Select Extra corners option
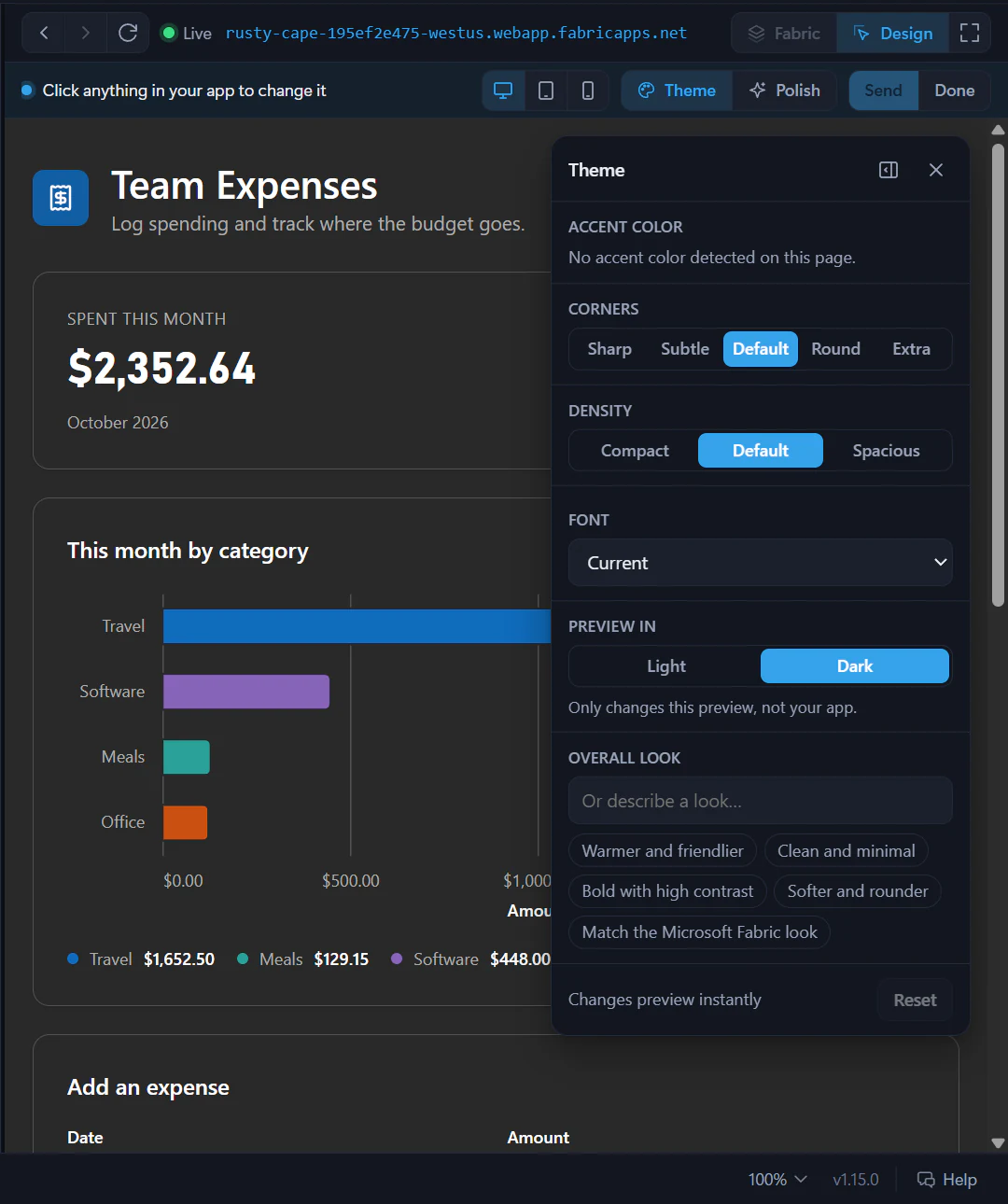1008x1204 pixels. point(912,349)
